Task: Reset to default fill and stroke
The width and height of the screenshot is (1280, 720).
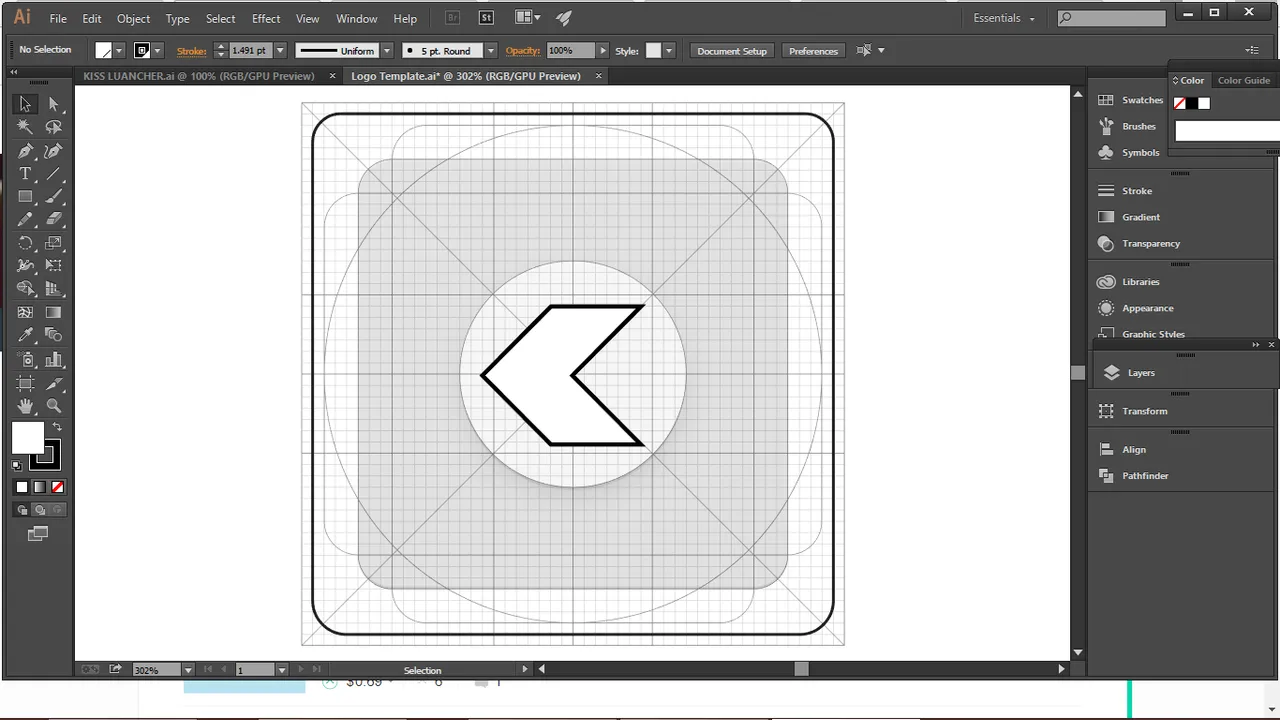Action: tap(17, 465)
